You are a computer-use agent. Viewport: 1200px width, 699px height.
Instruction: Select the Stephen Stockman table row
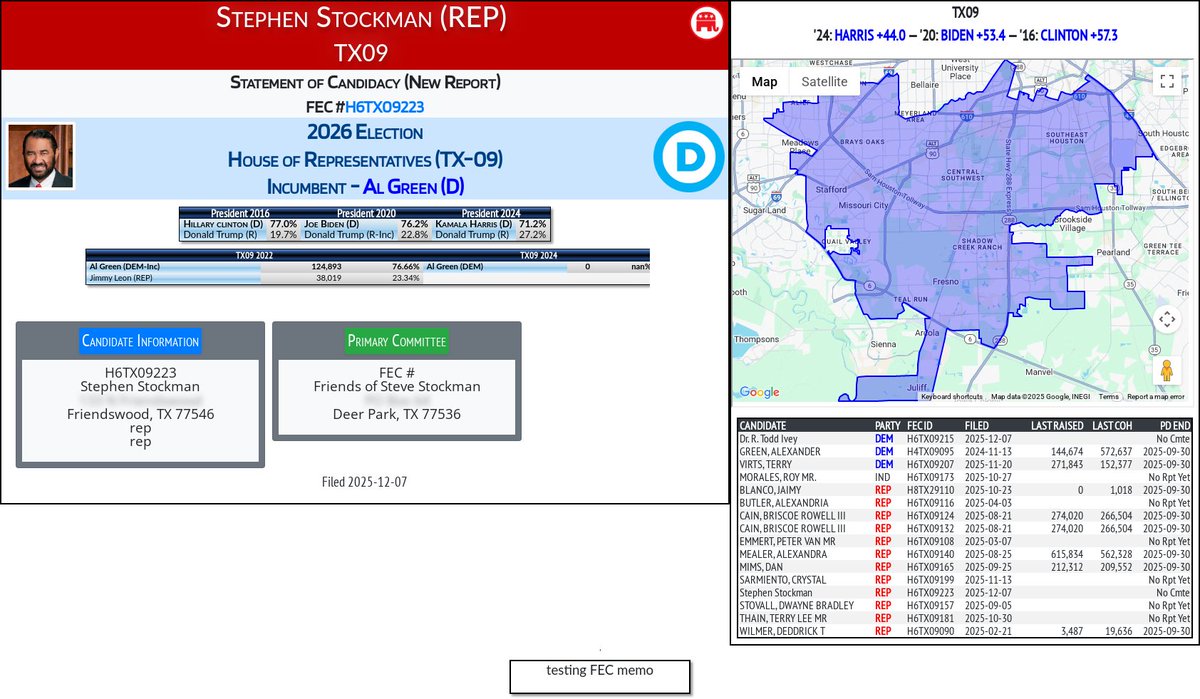click(x=965, y=593)
